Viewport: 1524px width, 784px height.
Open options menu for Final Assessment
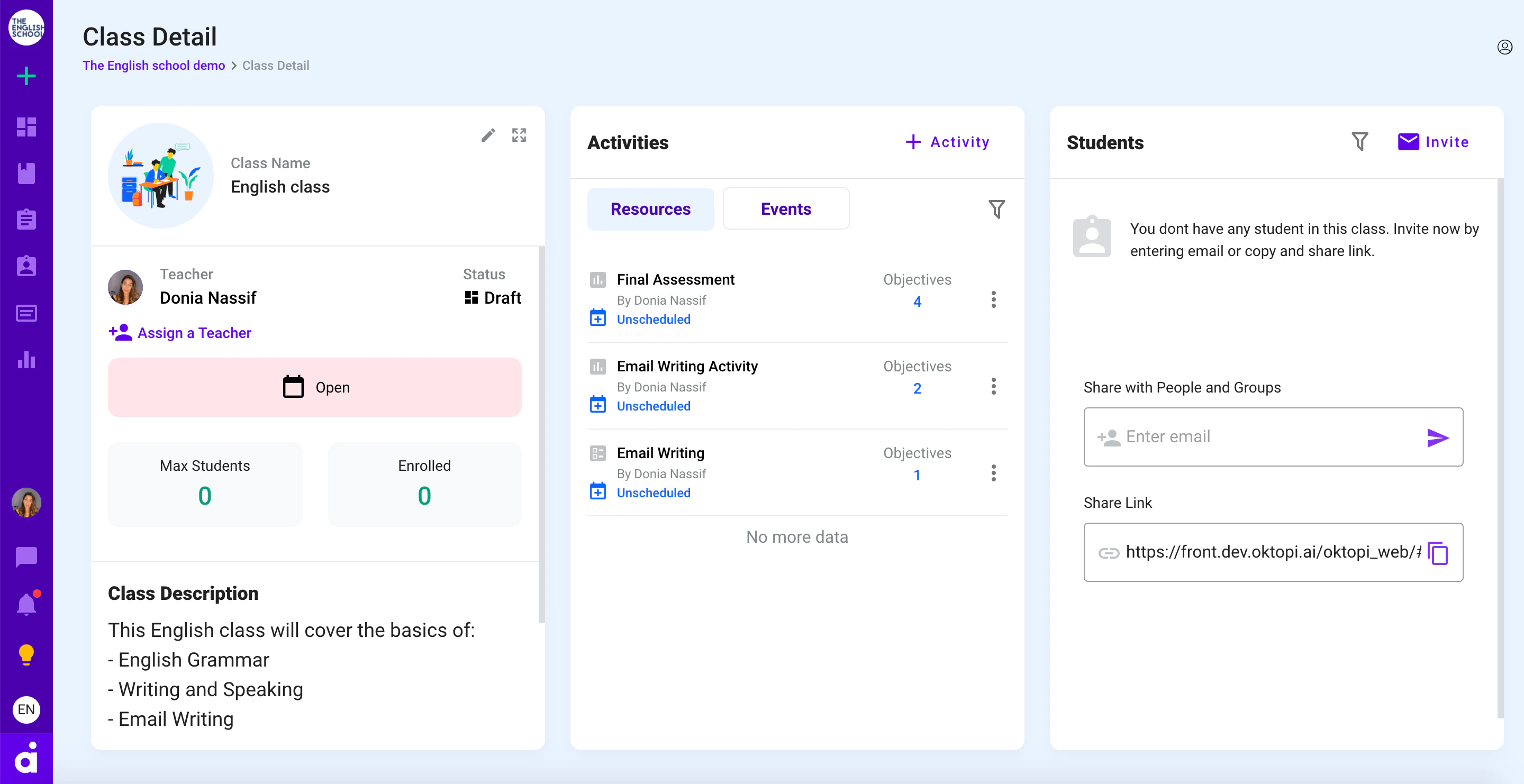click(x=993, y=300)
